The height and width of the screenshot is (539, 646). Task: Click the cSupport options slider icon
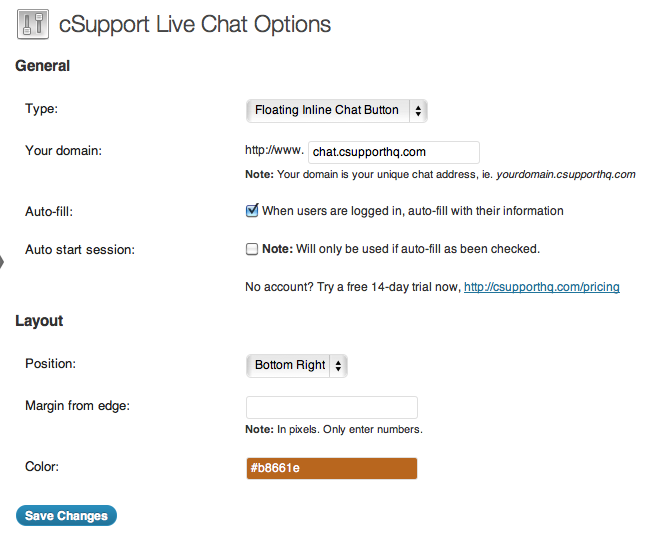point(33,24)
